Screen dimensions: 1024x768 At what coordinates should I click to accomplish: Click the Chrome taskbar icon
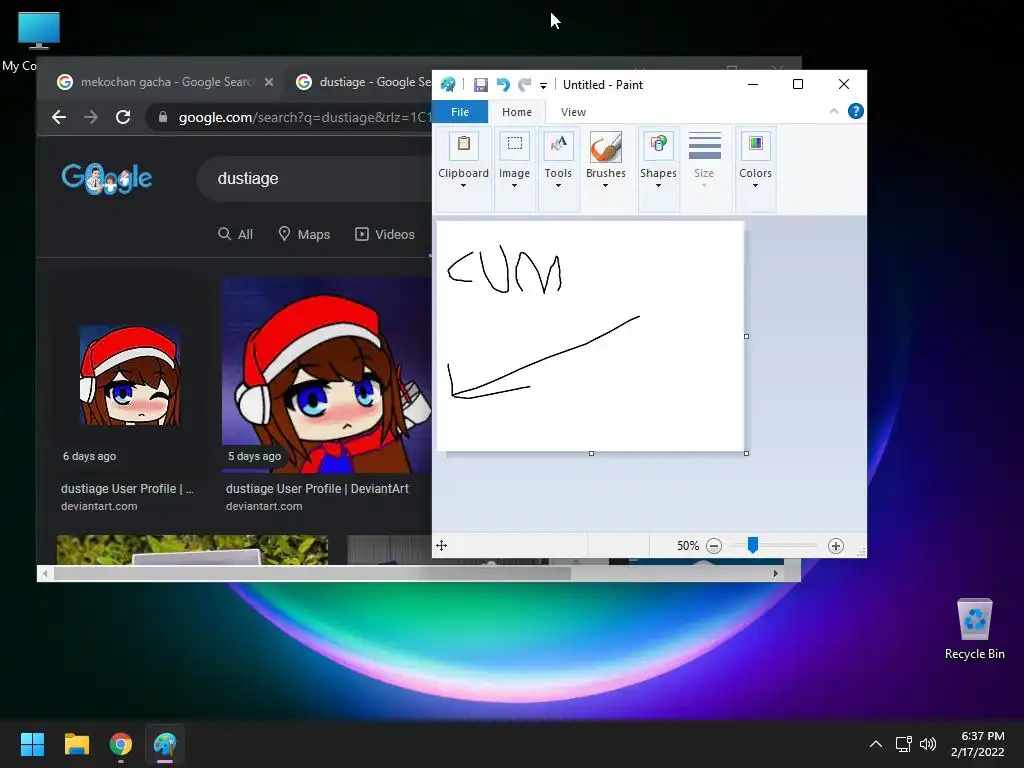[121, 744]
